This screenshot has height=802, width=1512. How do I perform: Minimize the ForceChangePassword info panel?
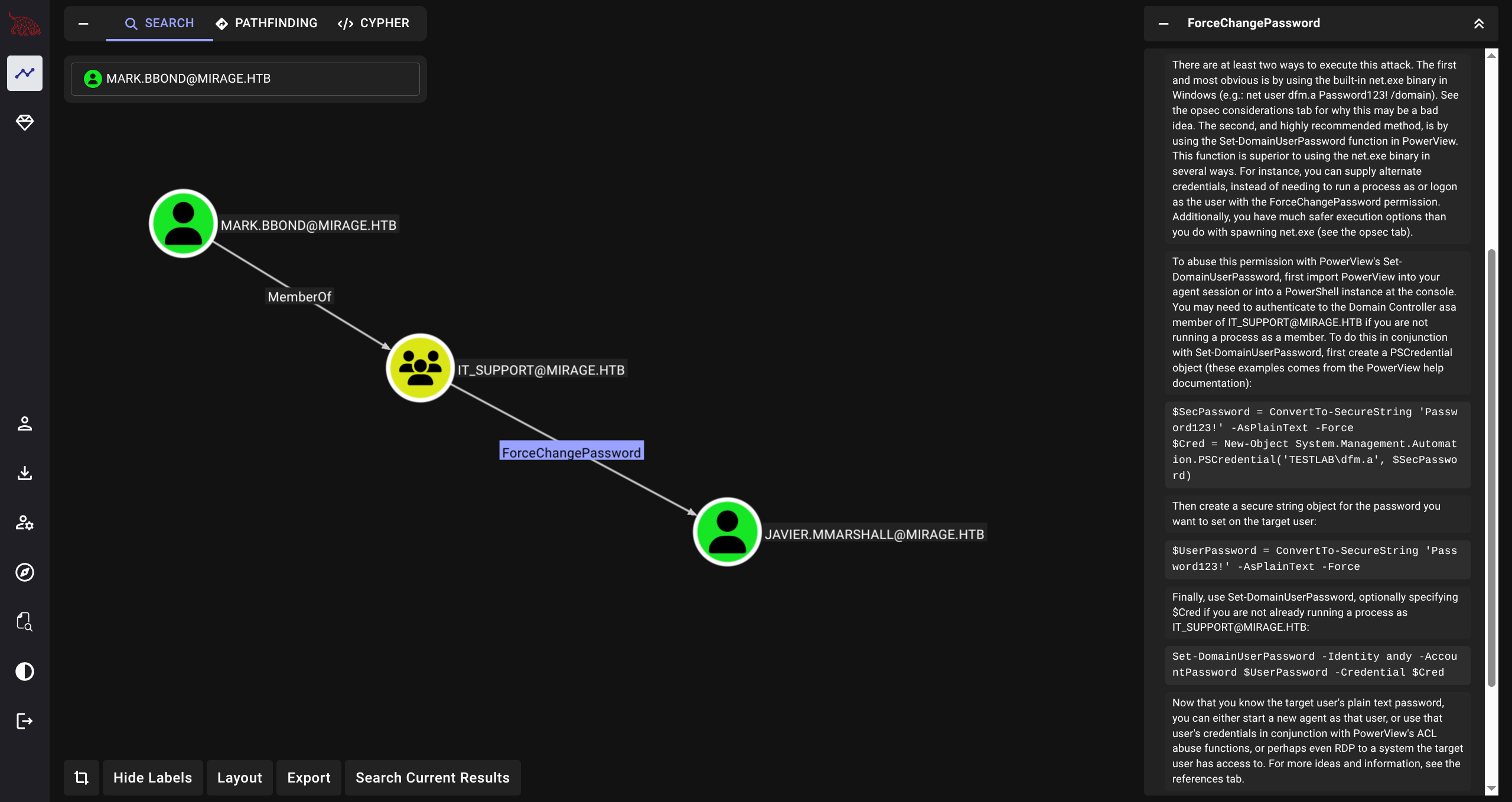coord(1164,24)
